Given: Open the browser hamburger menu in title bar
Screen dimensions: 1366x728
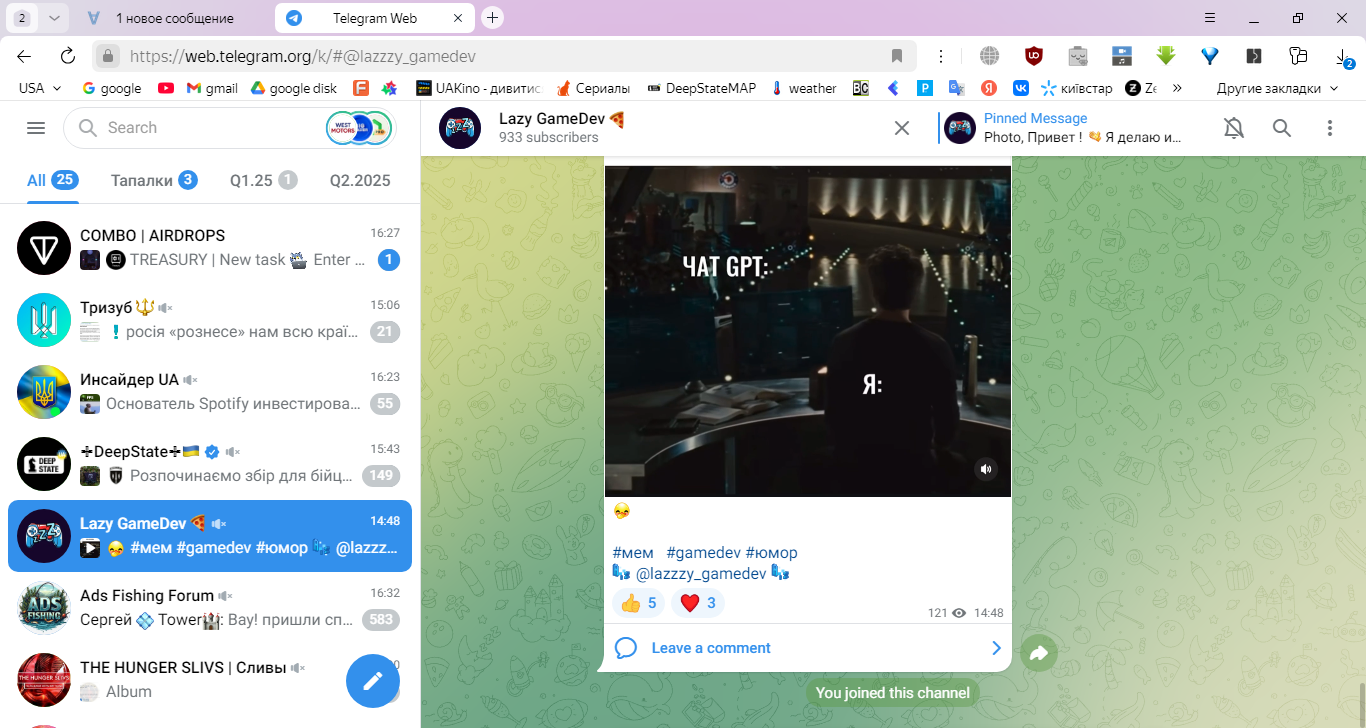Looking at the screenshot, I should coord(1209,18).
